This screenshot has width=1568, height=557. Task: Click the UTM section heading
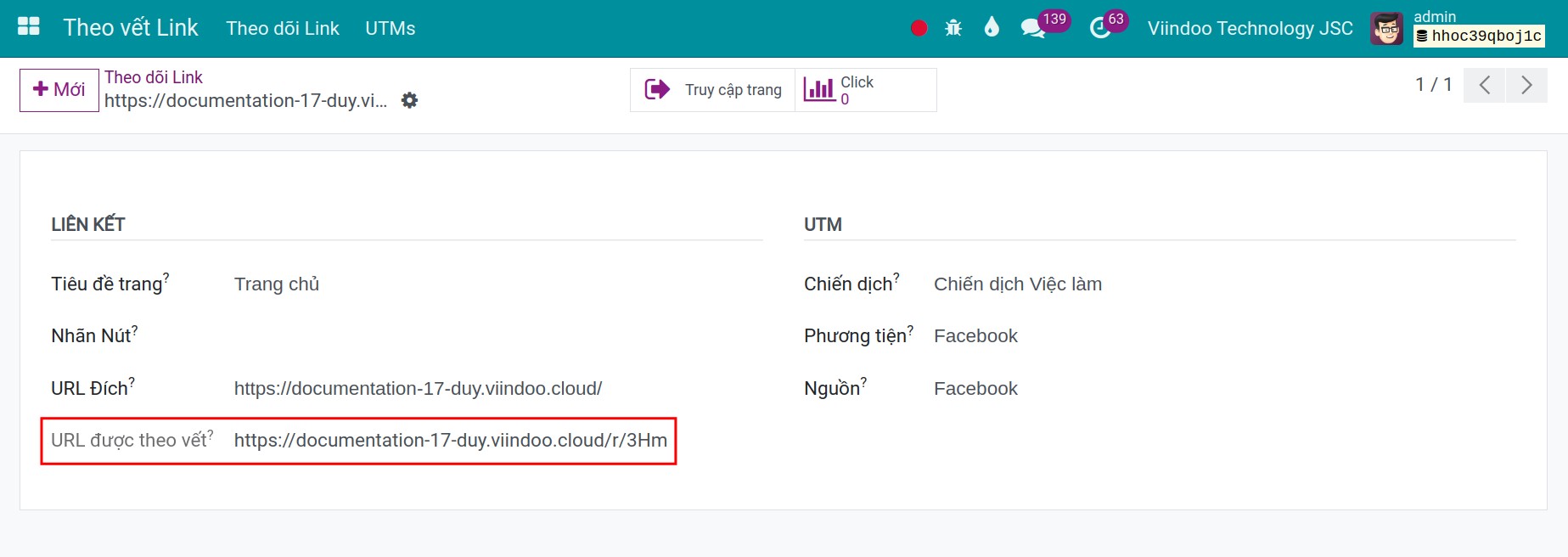coord(823,224)
